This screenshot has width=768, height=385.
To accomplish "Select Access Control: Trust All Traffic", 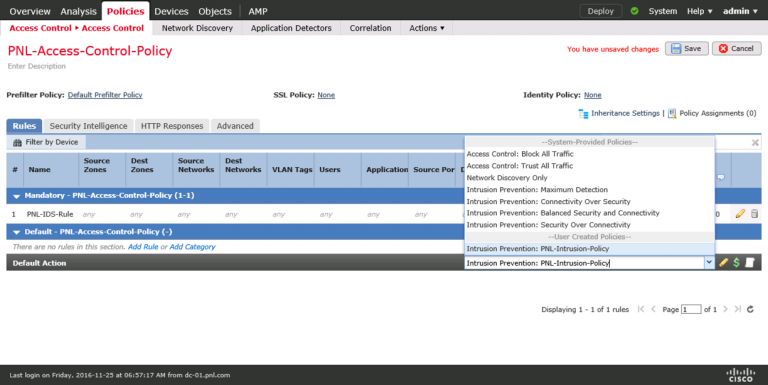I will click(x=589, y=166).
